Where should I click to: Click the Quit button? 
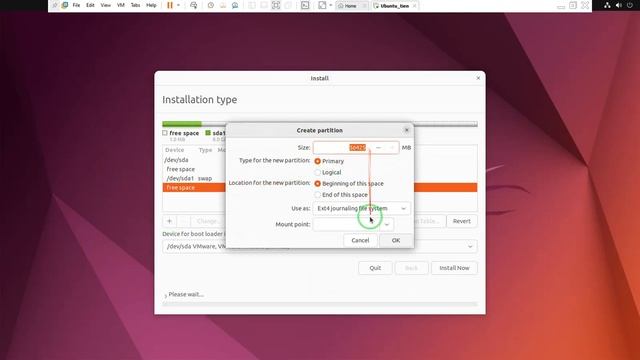(375, 268)
